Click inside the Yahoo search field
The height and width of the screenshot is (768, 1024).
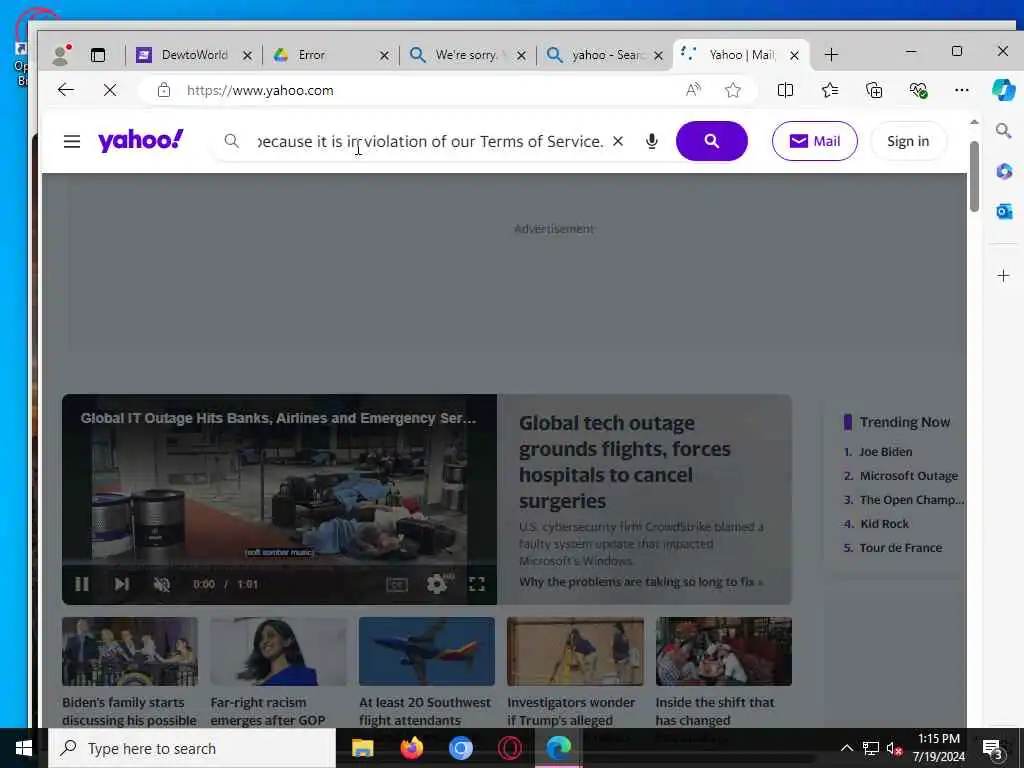(430, 141)
